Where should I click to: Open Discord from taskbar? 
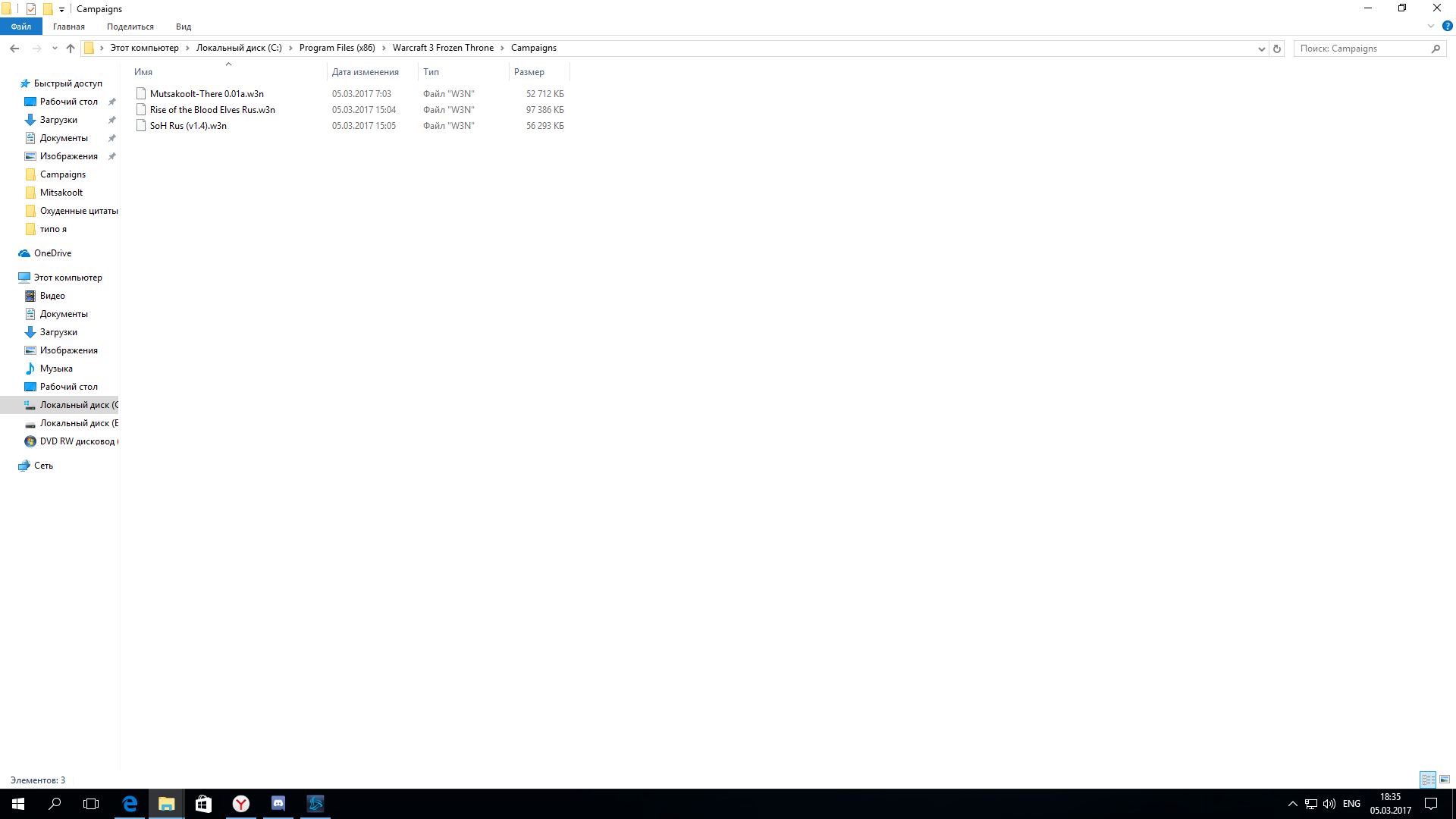click(x=278, y=804)
